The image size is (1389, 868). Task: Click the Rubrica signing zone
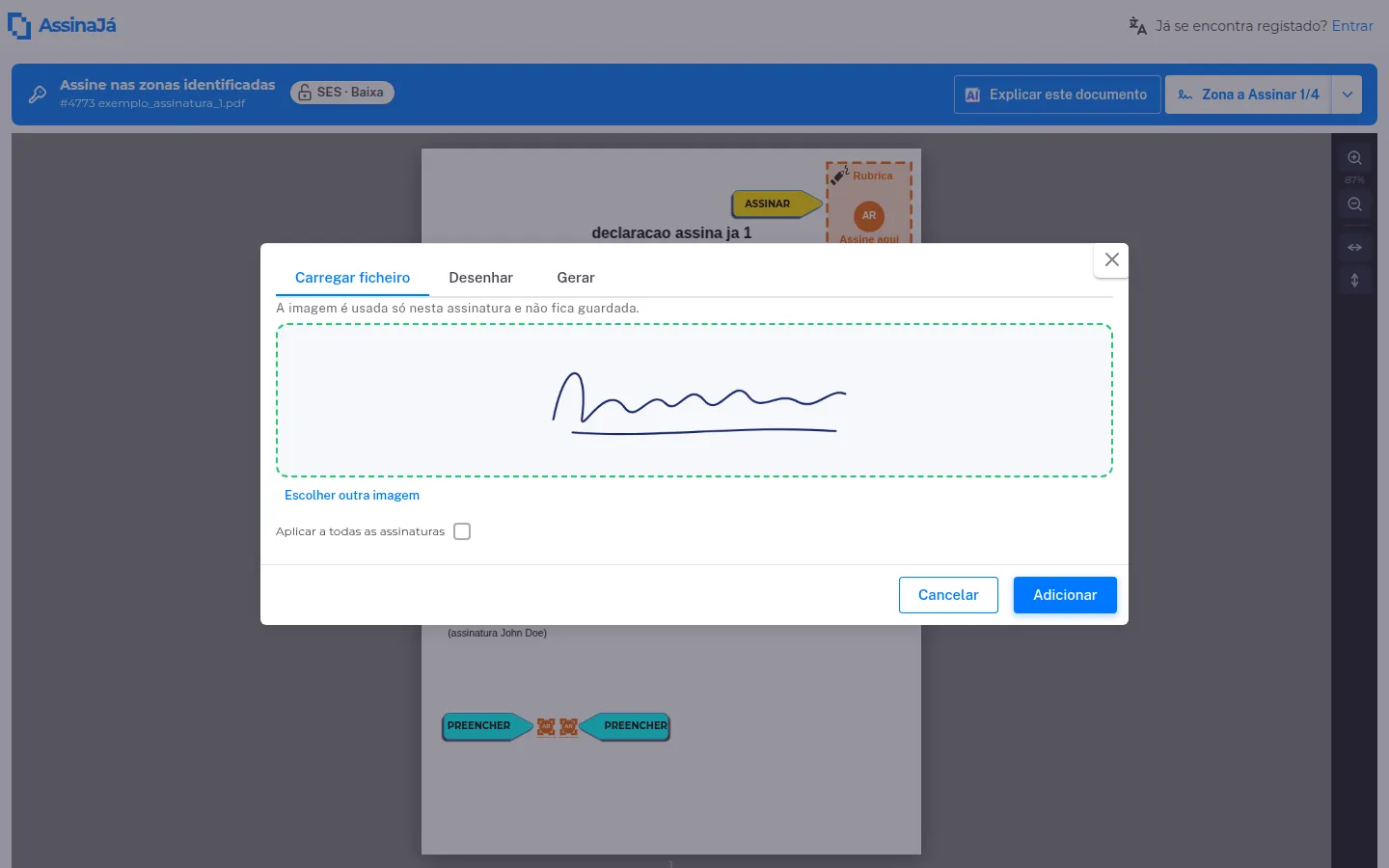(869, 203)
